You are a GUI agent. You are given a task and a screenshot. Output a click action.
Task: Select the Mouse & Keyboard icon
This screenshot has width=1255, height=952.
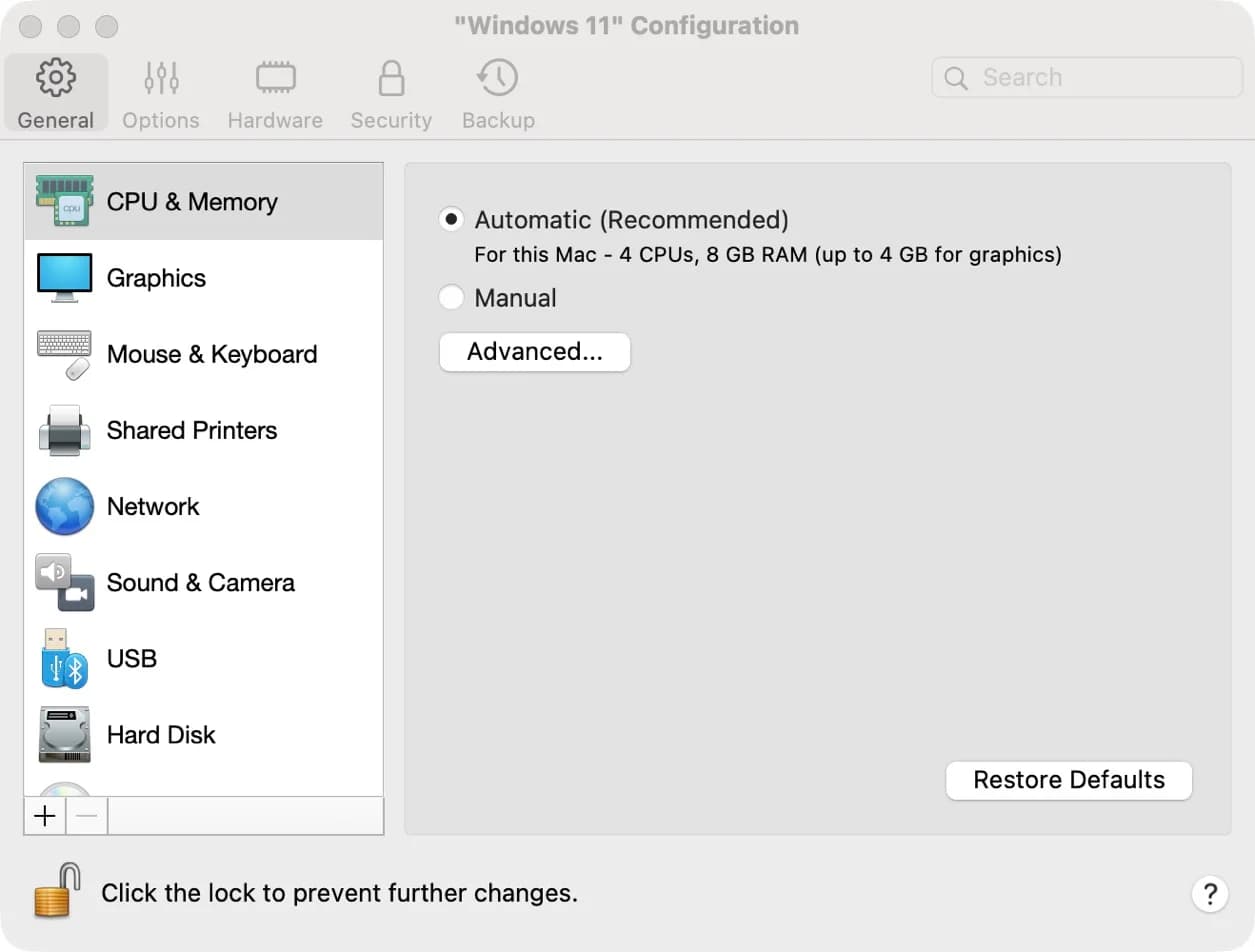click(x=64, y=355)
